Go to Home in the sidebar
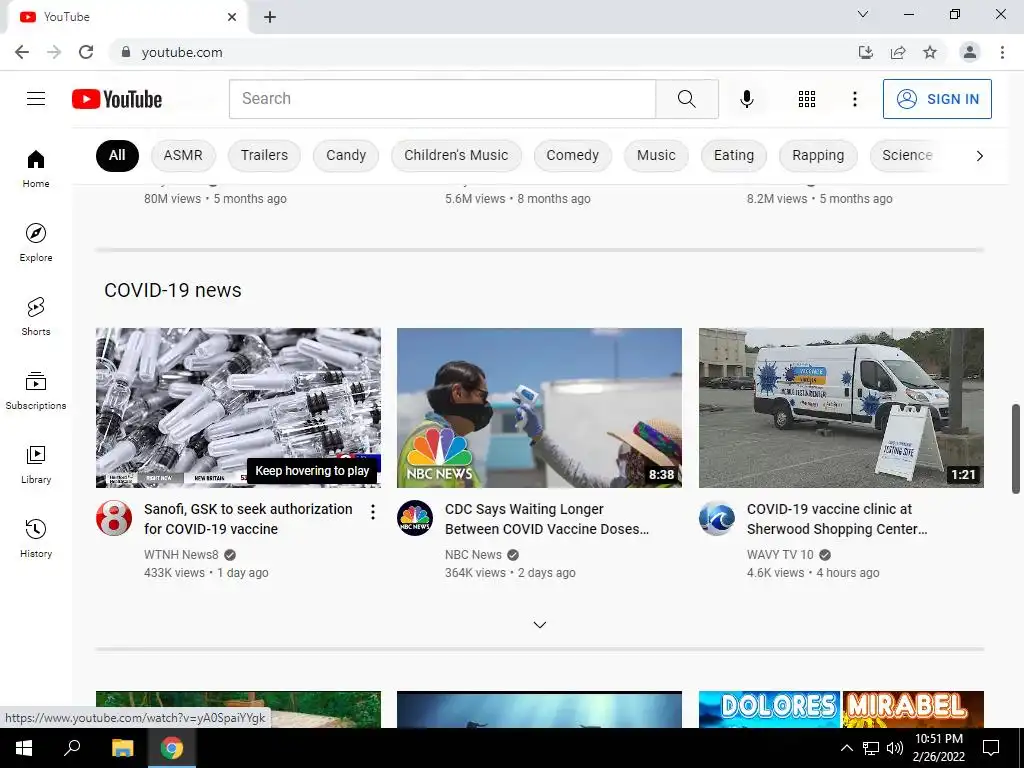The width and height of the screenshot is (1024, 768). [36, 169]
